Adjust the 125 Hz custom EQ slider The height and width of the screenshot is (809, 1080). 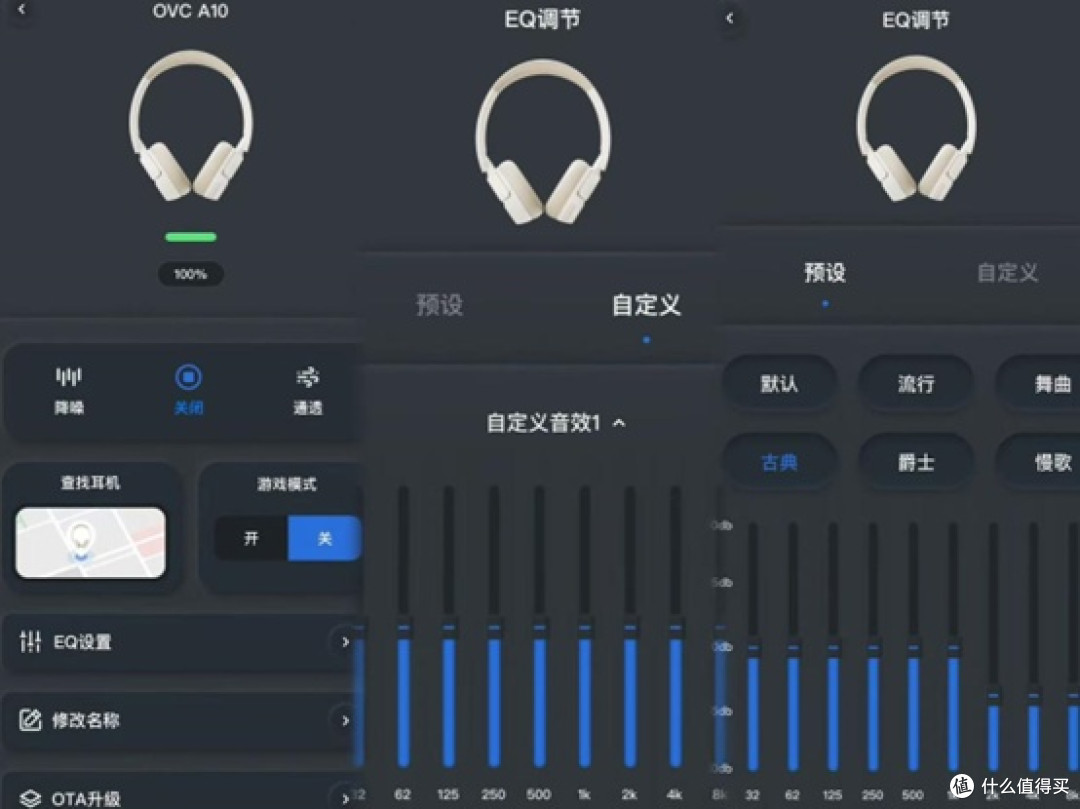(448, 627)
